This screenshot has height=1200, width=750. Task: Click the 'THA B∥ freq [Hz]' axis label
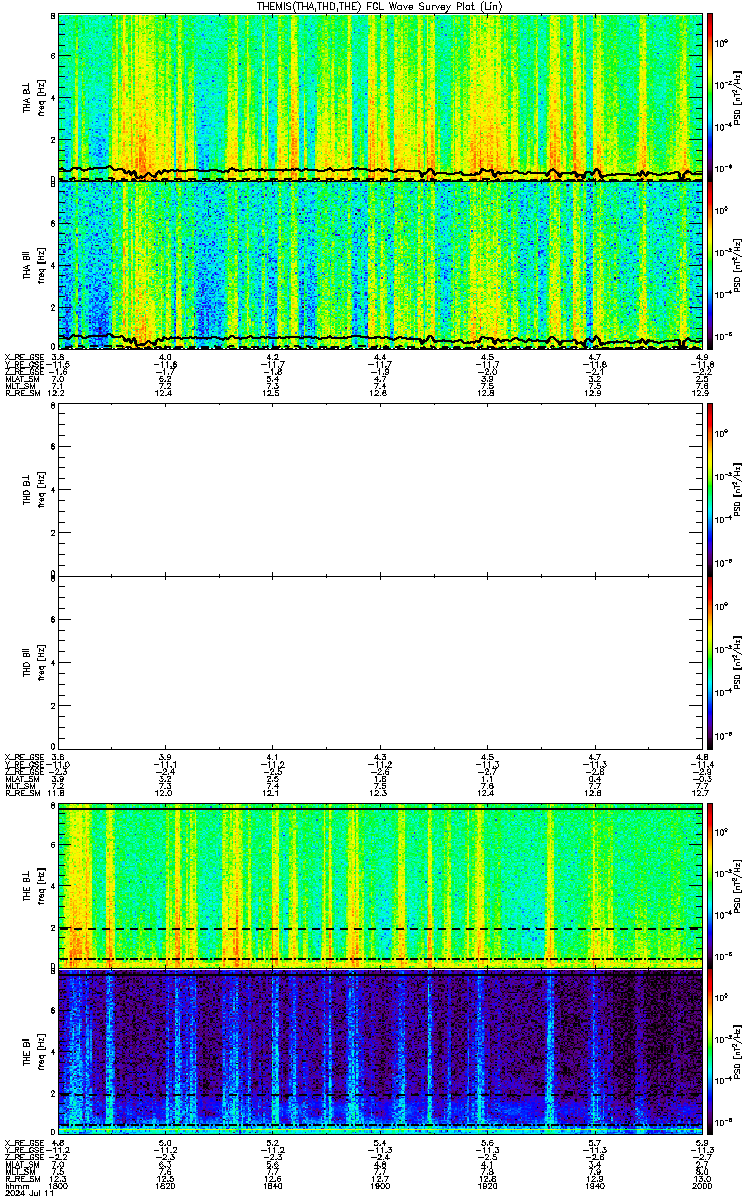click(x=34, y=265)
